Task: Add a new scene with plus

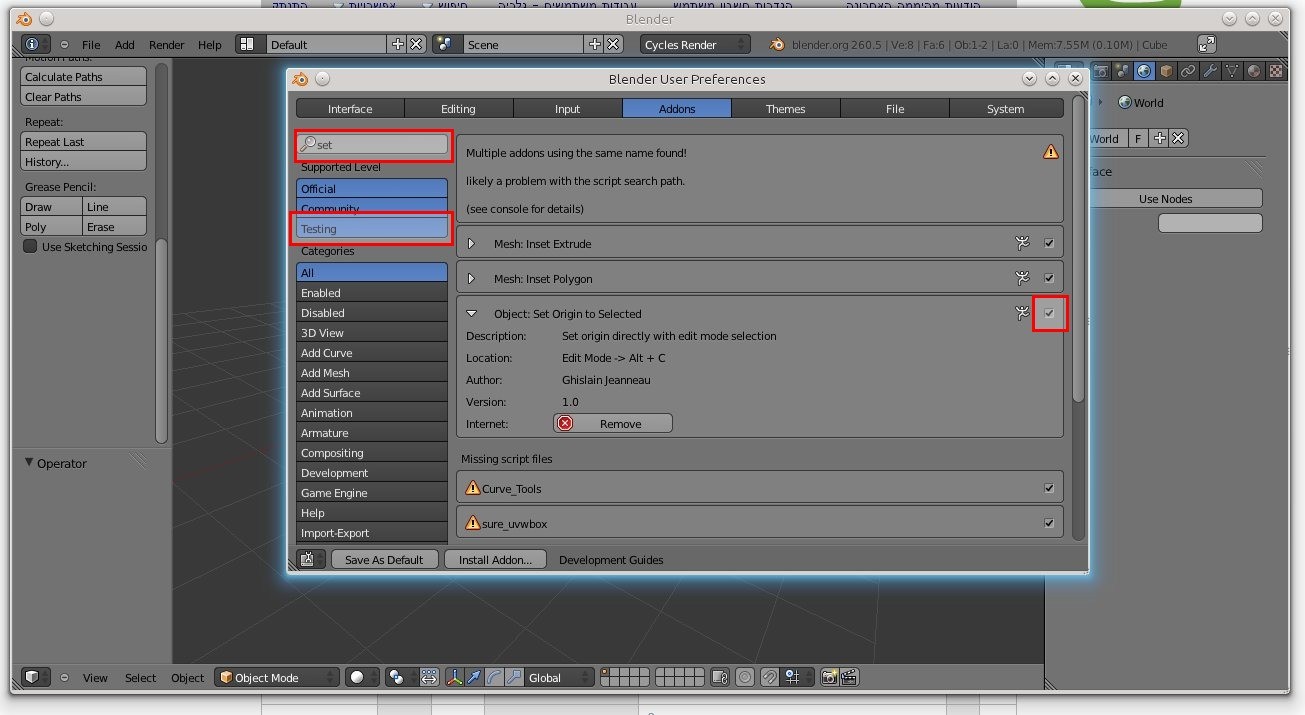Action: 594,44
